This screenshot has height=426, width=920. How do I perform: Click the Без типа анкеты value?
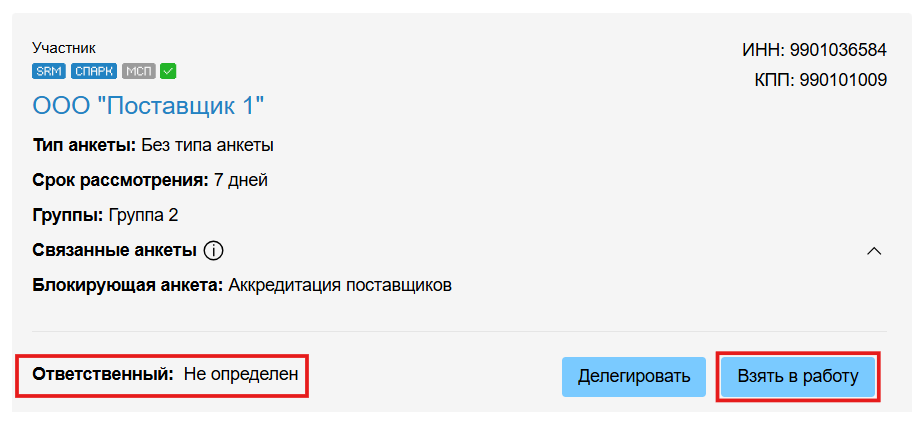[x=207, y=146]
